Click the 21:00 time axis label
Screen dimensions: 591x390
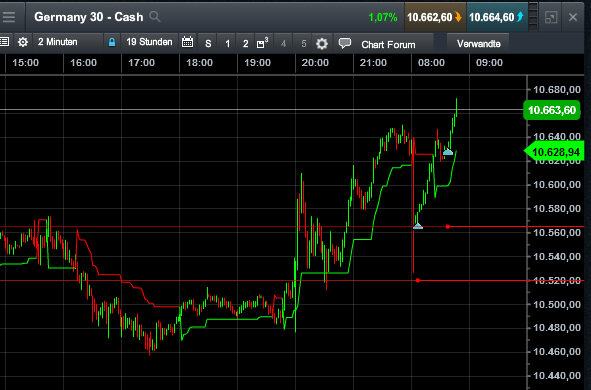373,63
